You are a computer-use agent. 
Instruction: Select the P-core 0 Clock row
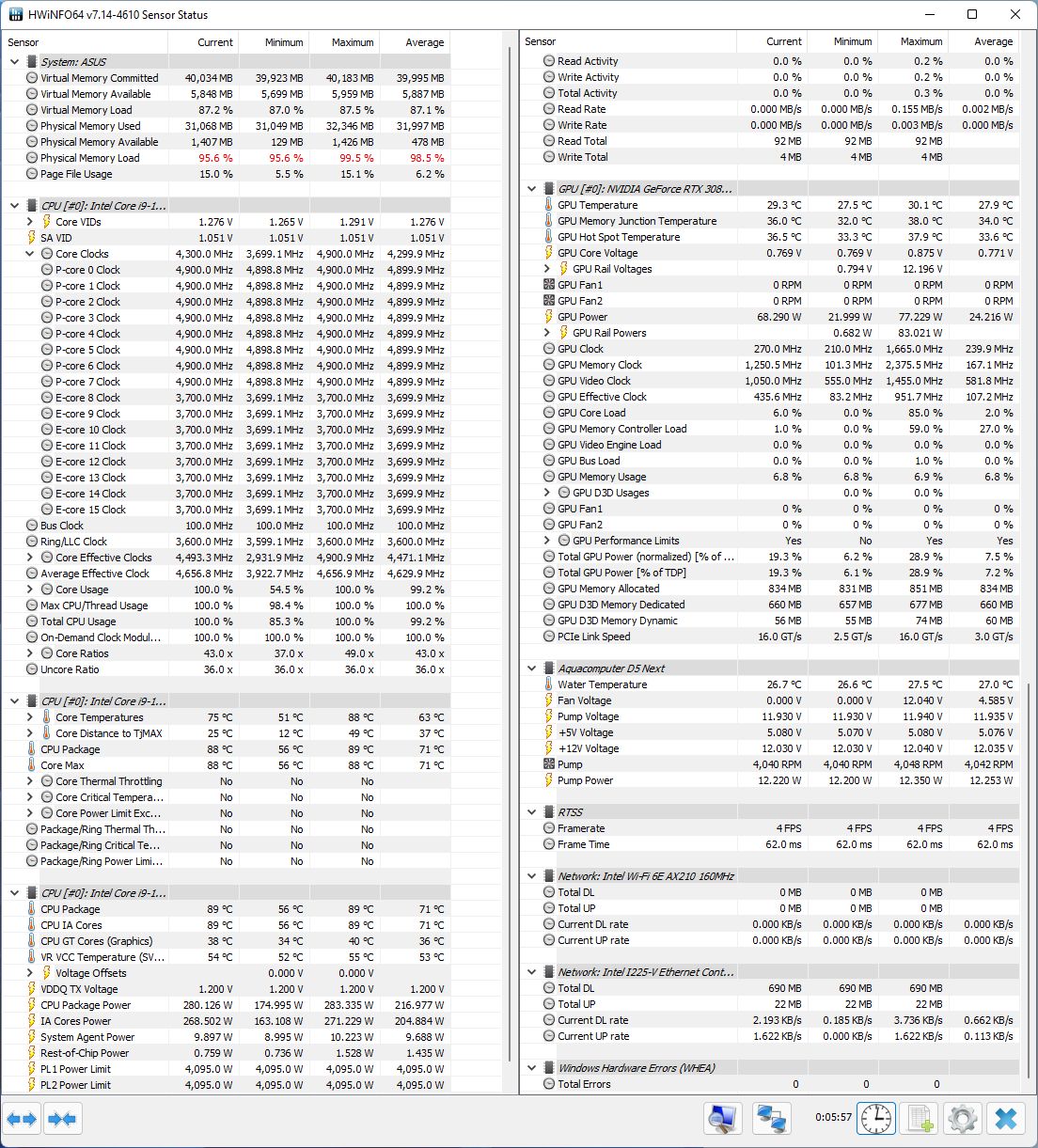coord(227,270)
